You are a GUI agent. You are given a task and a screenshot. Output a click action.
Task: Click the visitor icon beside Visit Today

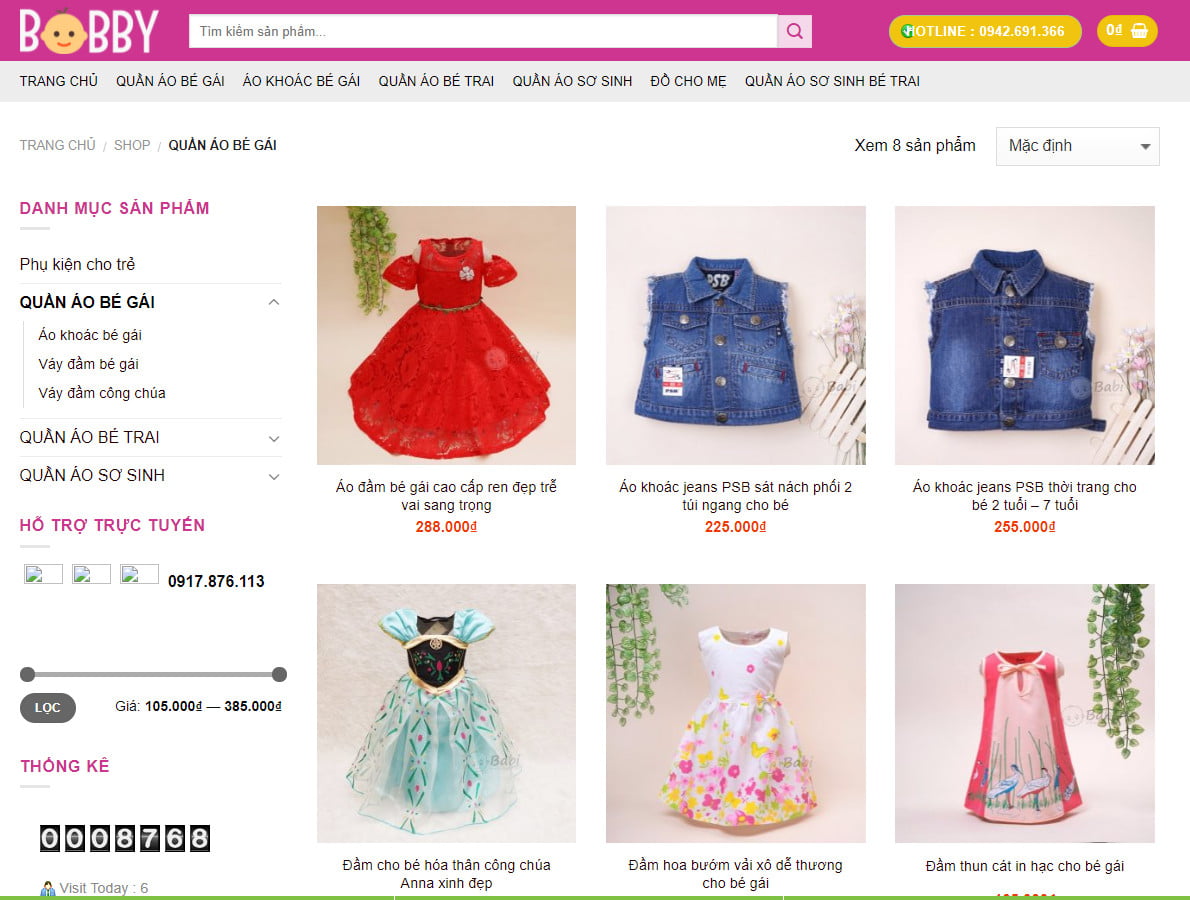click(x=48, y=889)
